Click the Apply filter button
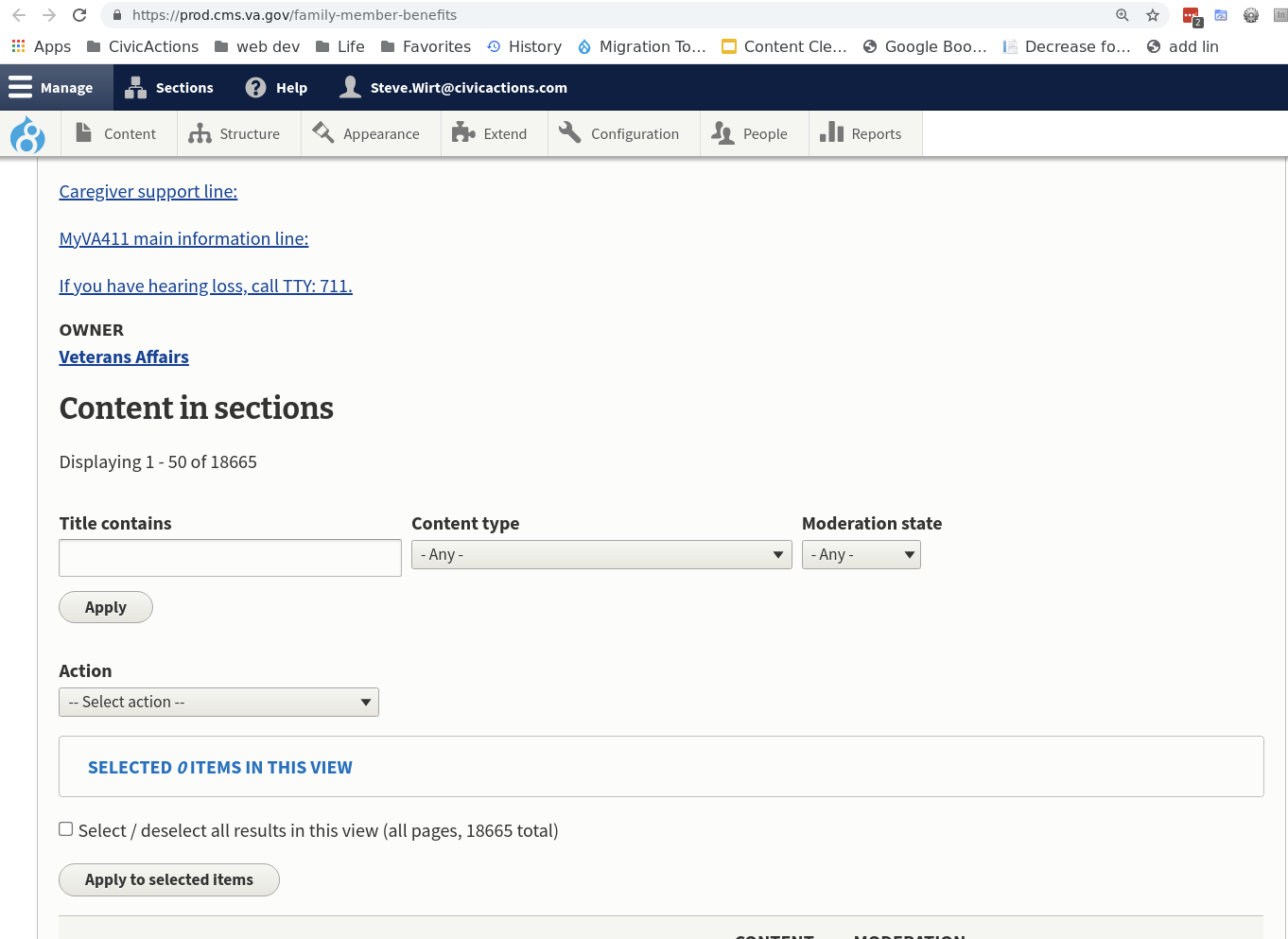This screenshot has height=939, width=1288. 106,607
